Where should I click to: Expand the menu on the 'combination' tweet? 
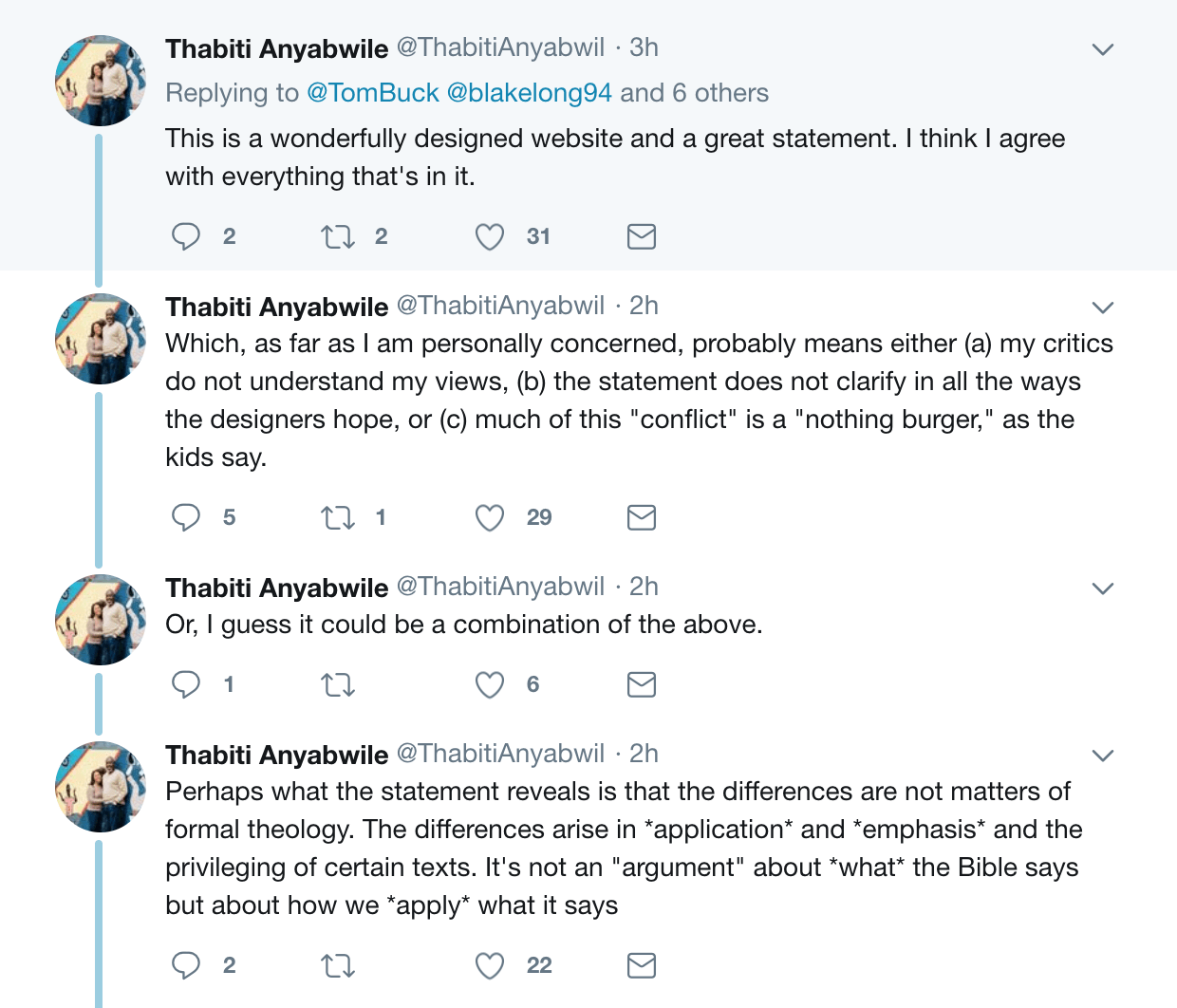coord(1103,588)
